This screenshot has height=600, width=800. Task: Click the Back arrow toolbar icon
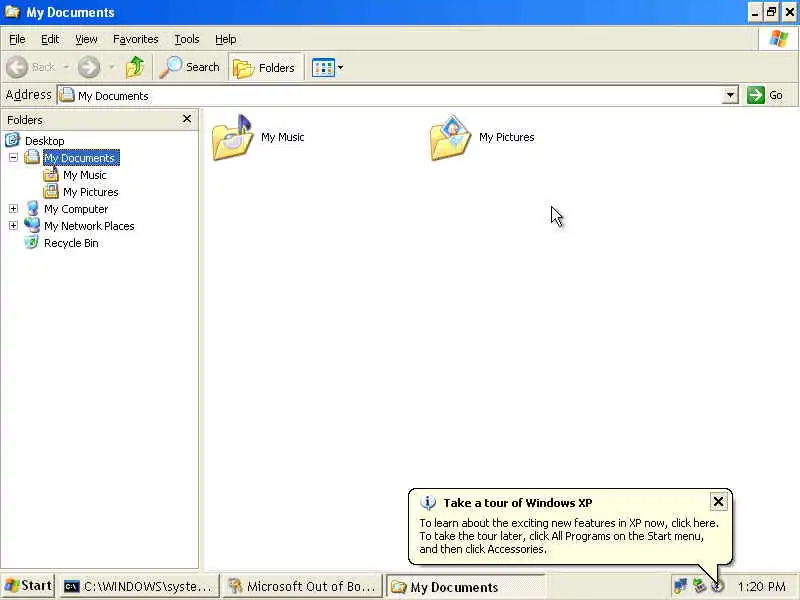pos(17,67)
